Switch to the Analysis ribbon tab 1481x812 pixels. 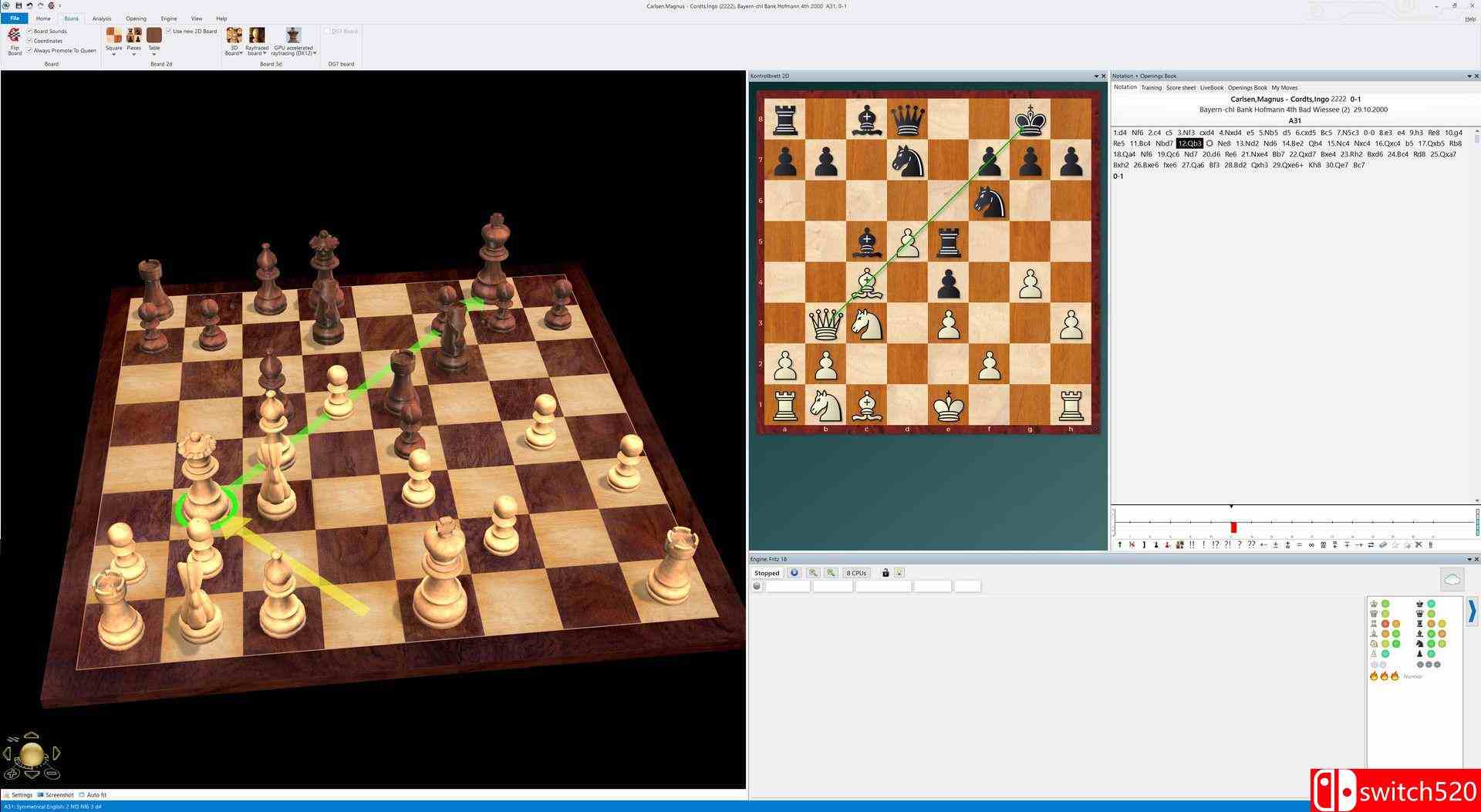click(102, 19)
